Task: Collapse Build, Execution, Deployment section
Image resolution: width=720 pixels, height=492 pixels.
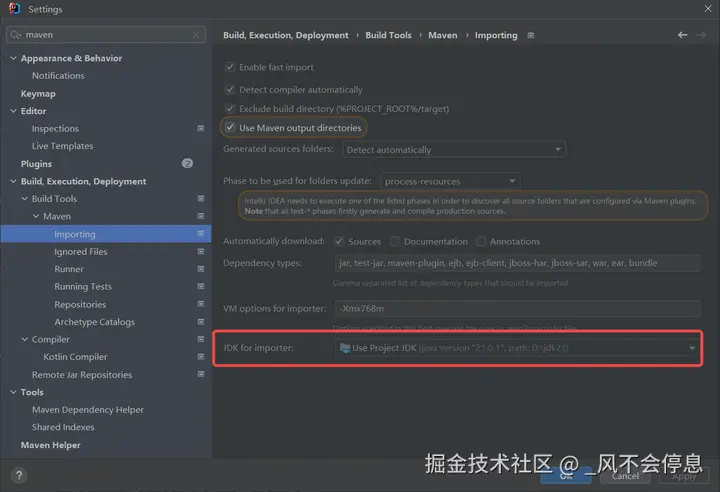Action: 13,181
